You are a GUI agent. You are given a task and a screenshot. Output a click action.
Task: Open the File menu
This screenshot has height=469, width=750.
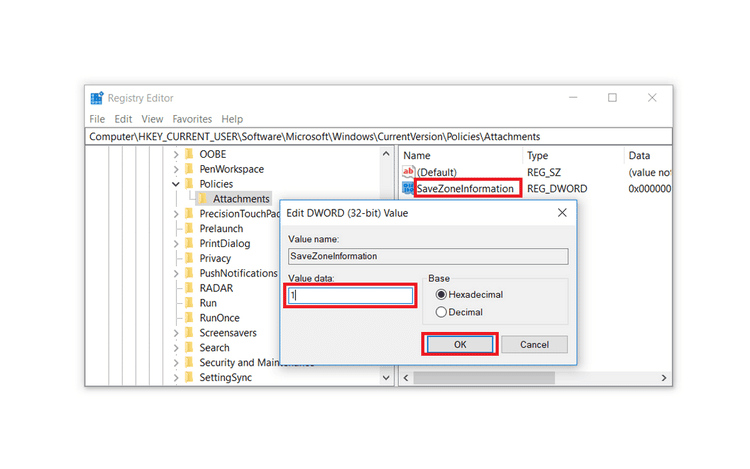[97, 119]
